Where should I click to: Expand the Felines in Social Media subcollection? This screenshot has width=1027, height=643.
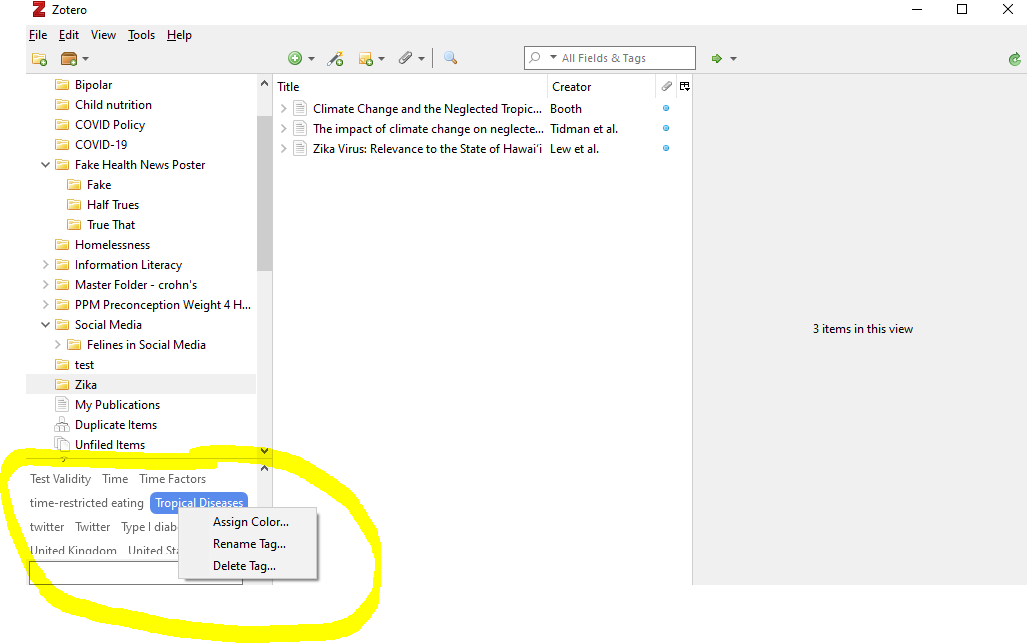(58, 344)
